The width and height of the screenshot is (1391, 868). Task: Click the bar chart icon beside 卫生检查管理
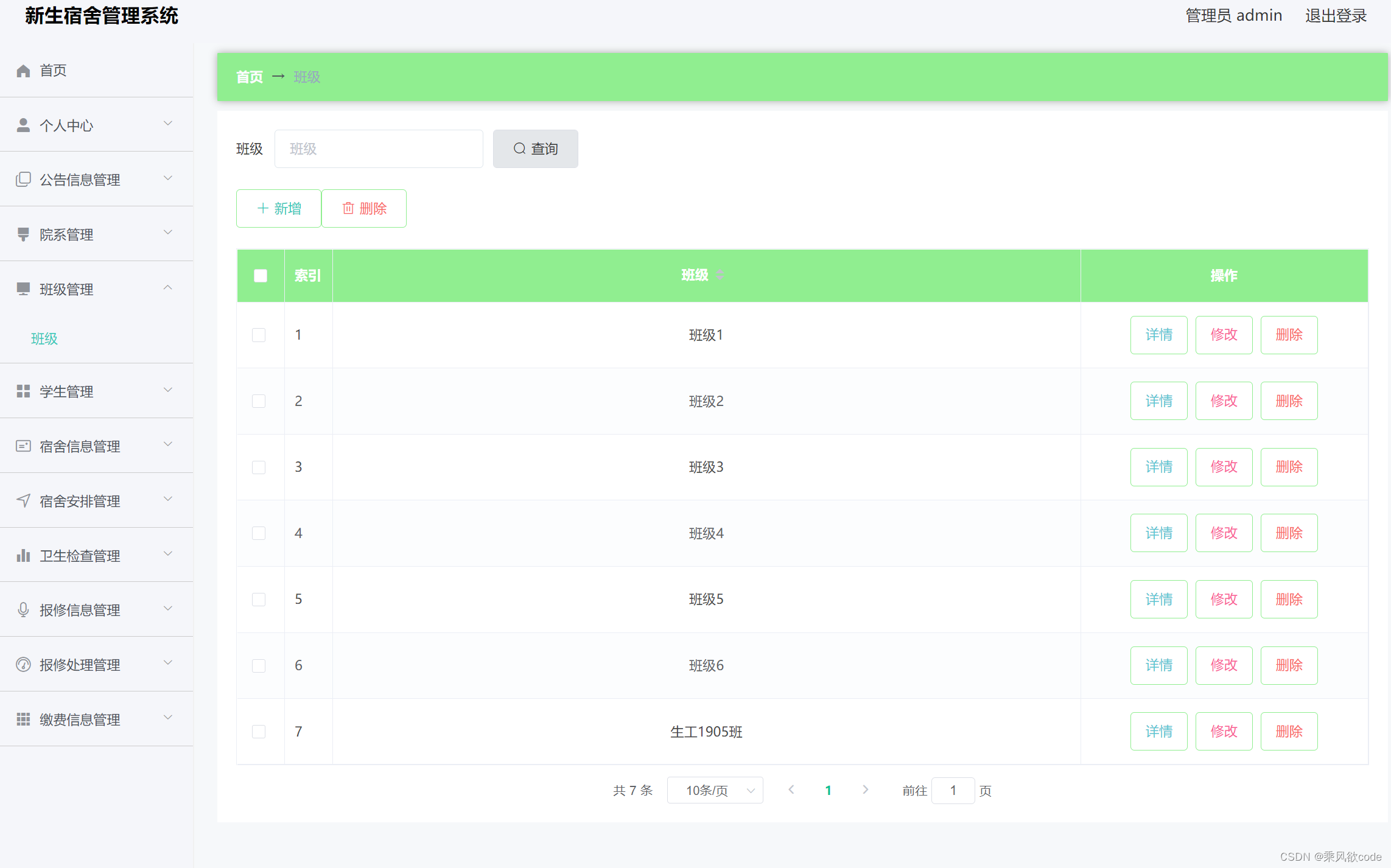point(23,555)
